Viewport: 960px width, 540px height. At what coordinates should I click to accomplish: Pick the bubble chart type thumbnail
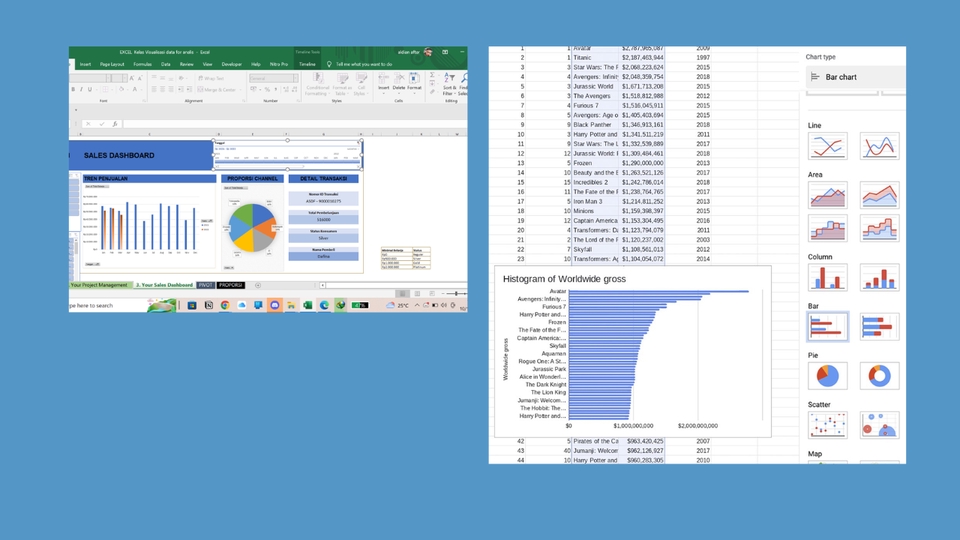tap(879, 425)
